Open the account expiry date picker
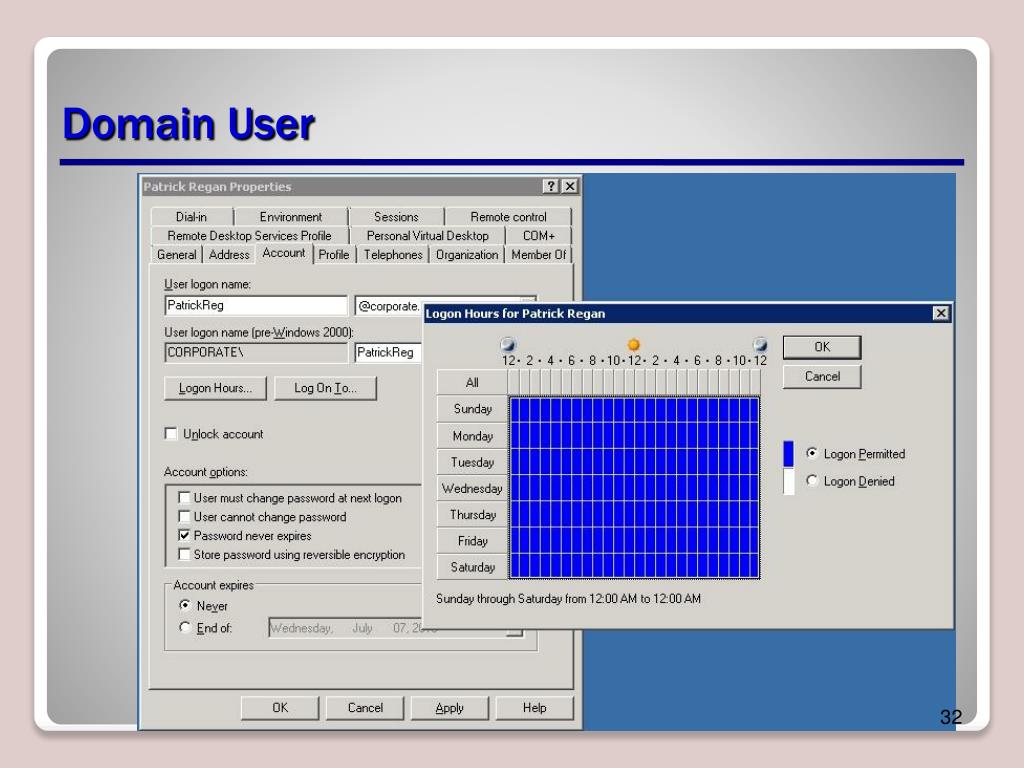The height and width of the screenshot is (768, 1024). pos(515,633)
